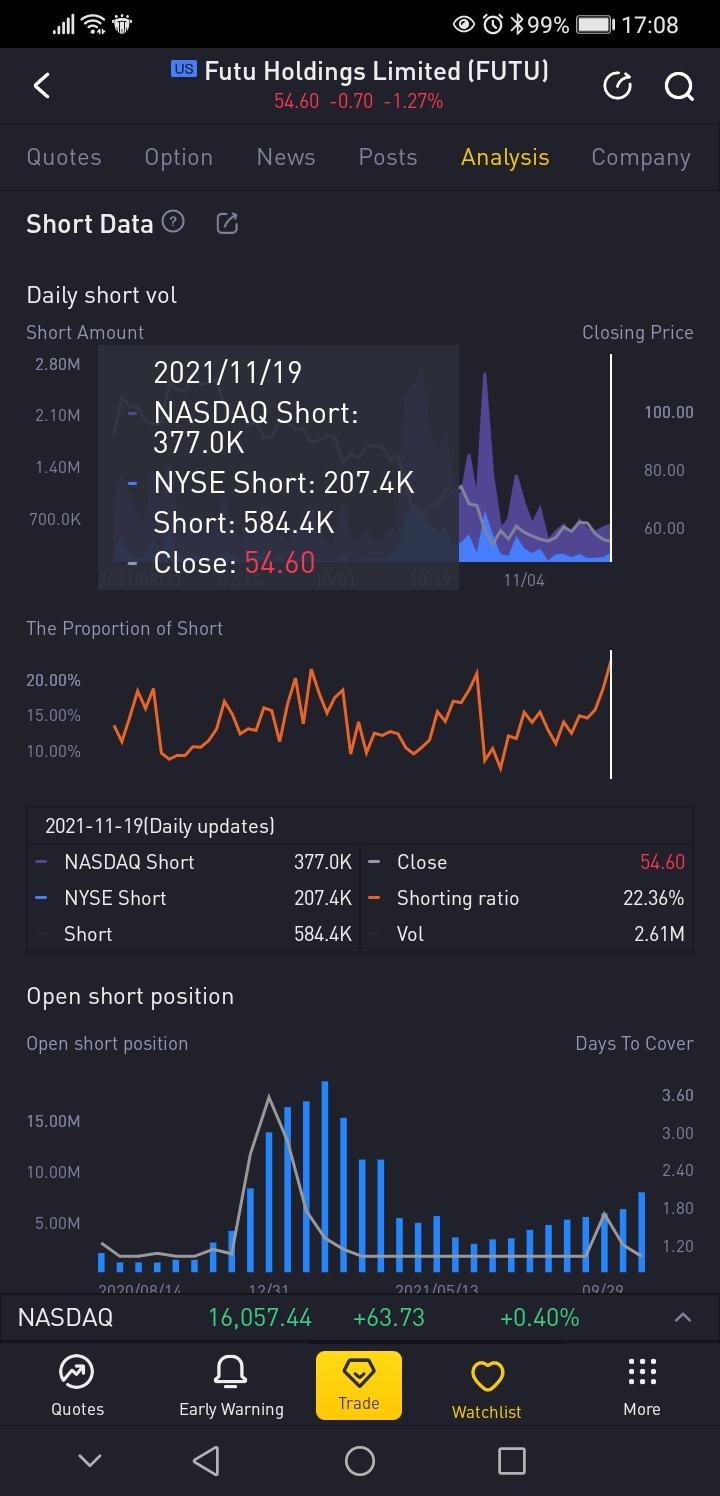Collapse keyboard with Android down chevron

click(90, 1461)
